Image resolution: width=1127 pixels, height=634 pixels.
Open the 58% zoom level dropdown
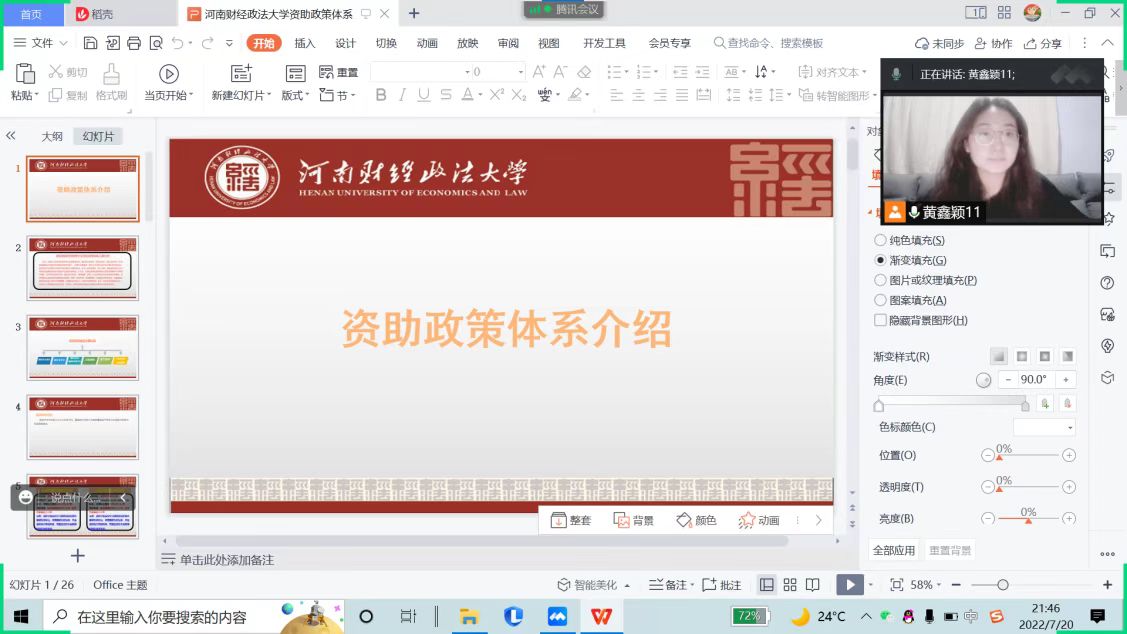pos(925,585)
